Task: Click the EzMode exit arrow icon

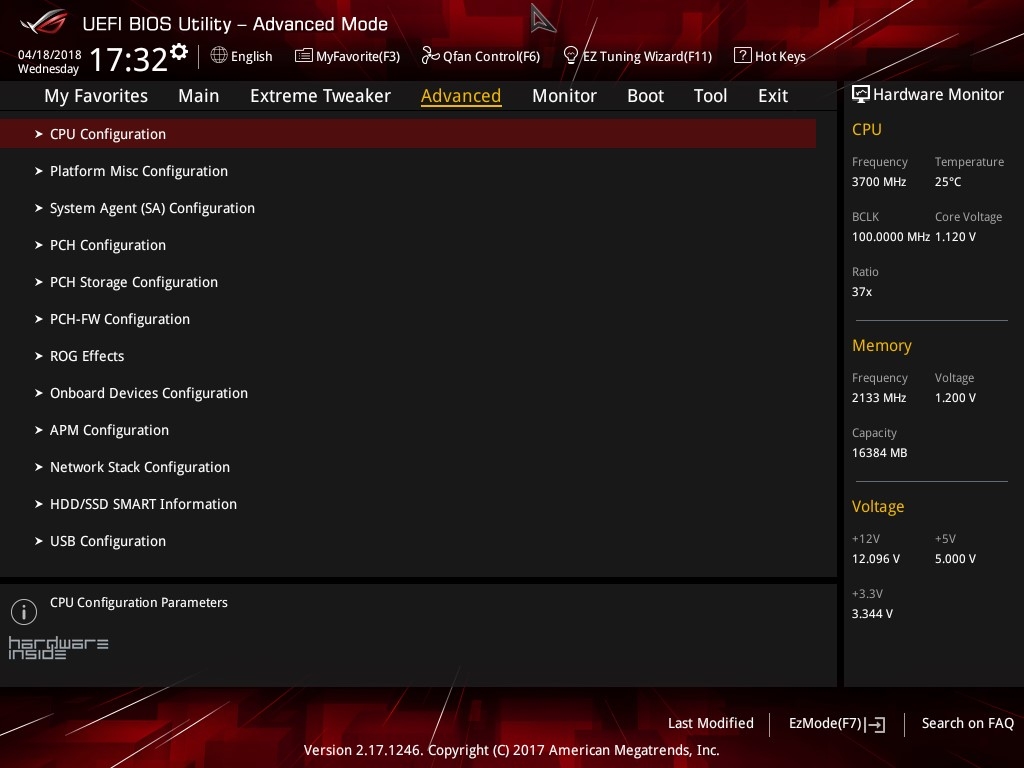Action: click(876, 724)
